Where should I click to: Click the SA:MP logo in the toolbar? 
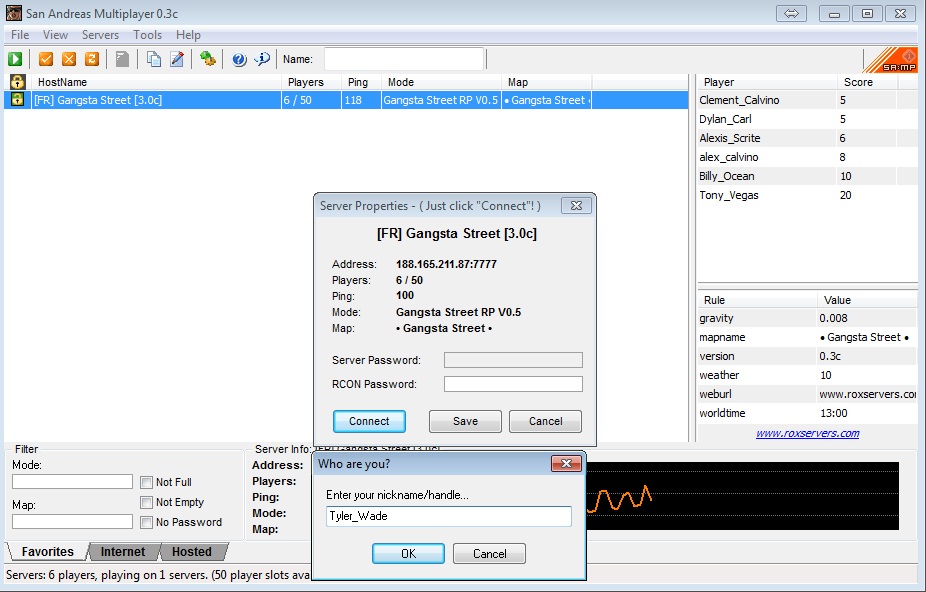coord(891,60)
